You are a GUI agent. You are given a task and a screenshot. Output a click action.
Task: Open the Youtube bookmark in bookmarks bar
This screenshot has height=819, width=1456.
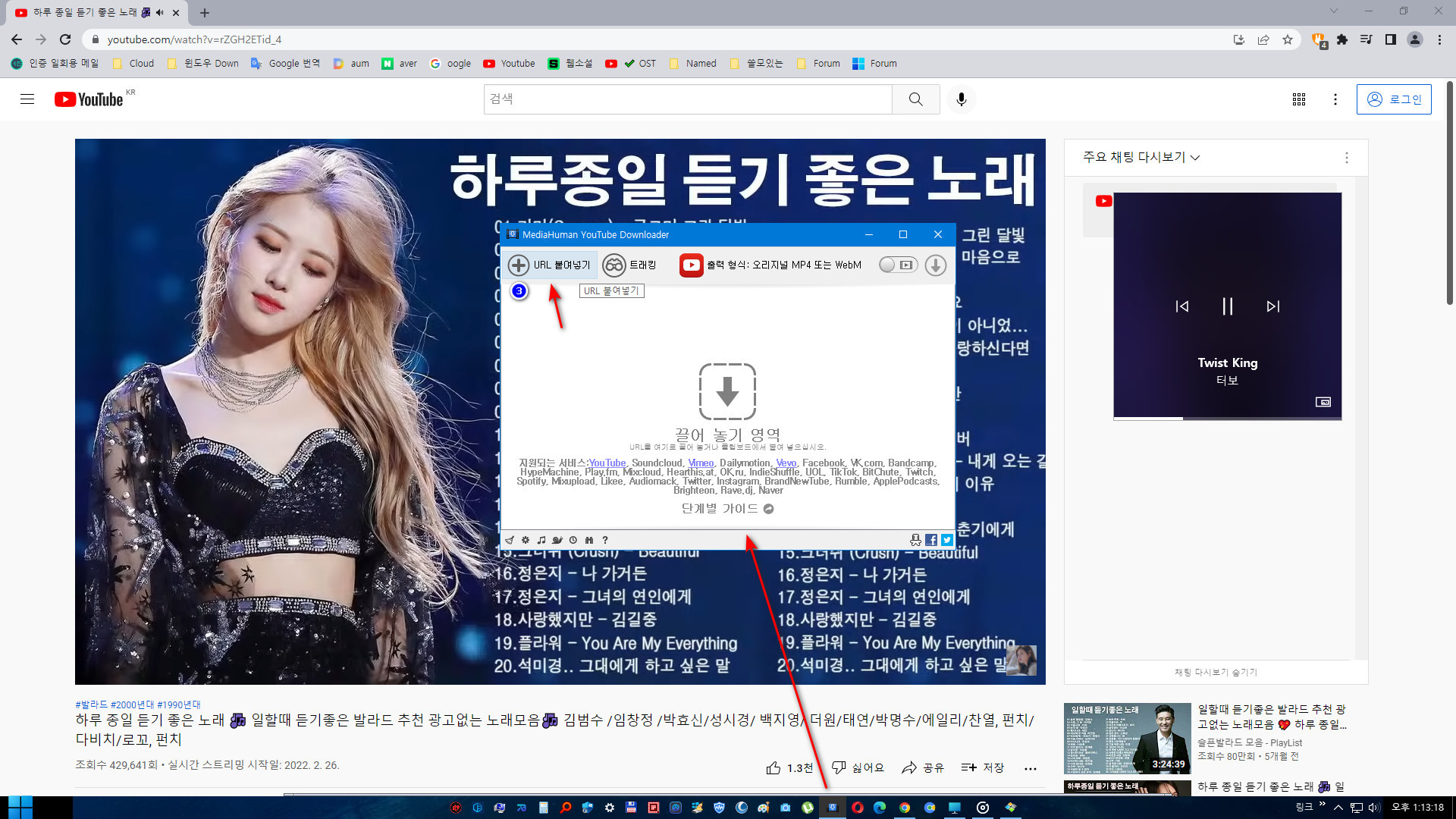[x=509, y=64]
